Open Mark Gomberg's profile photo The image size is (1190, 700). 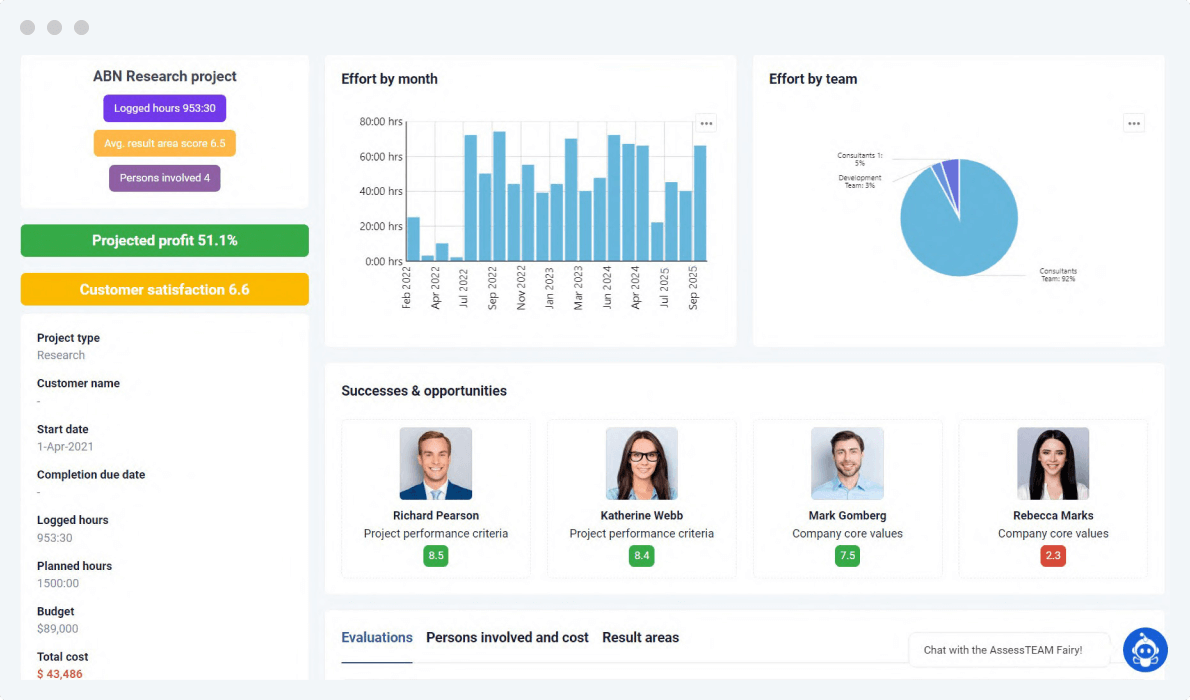click(x=847, y=463)
